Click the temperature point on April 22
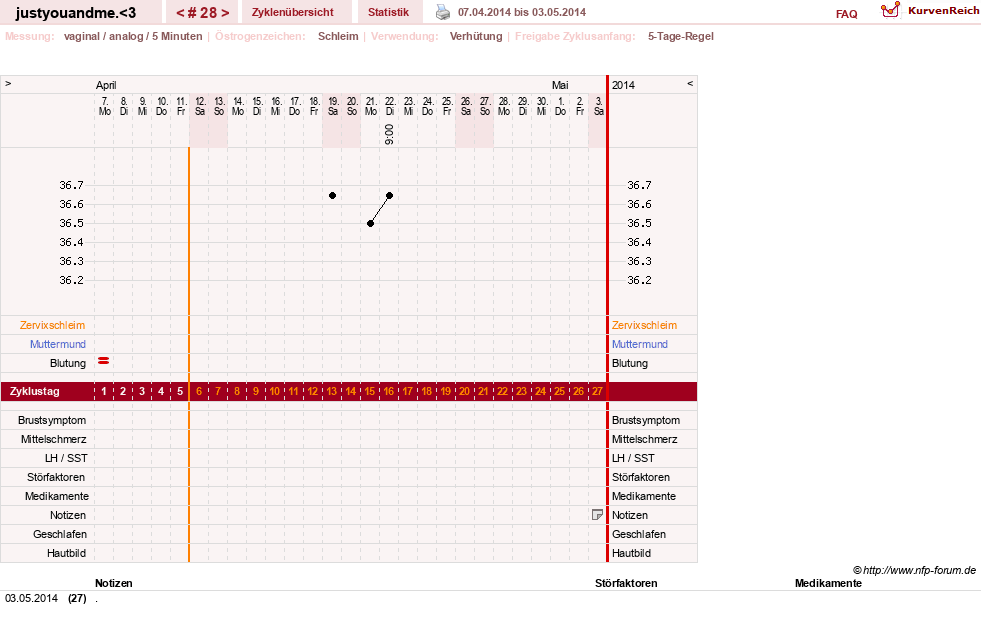Screen dimensions: 981x622 click(390, 196)
